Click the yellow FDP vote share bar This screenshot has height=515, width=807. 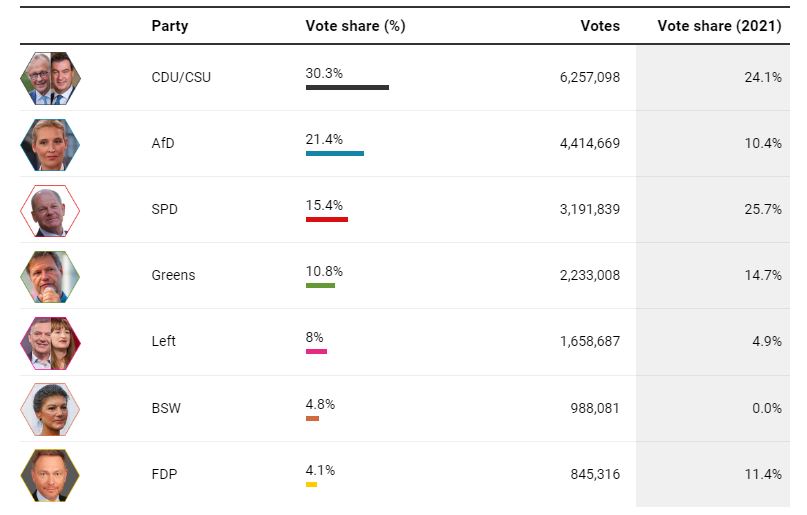311,485
